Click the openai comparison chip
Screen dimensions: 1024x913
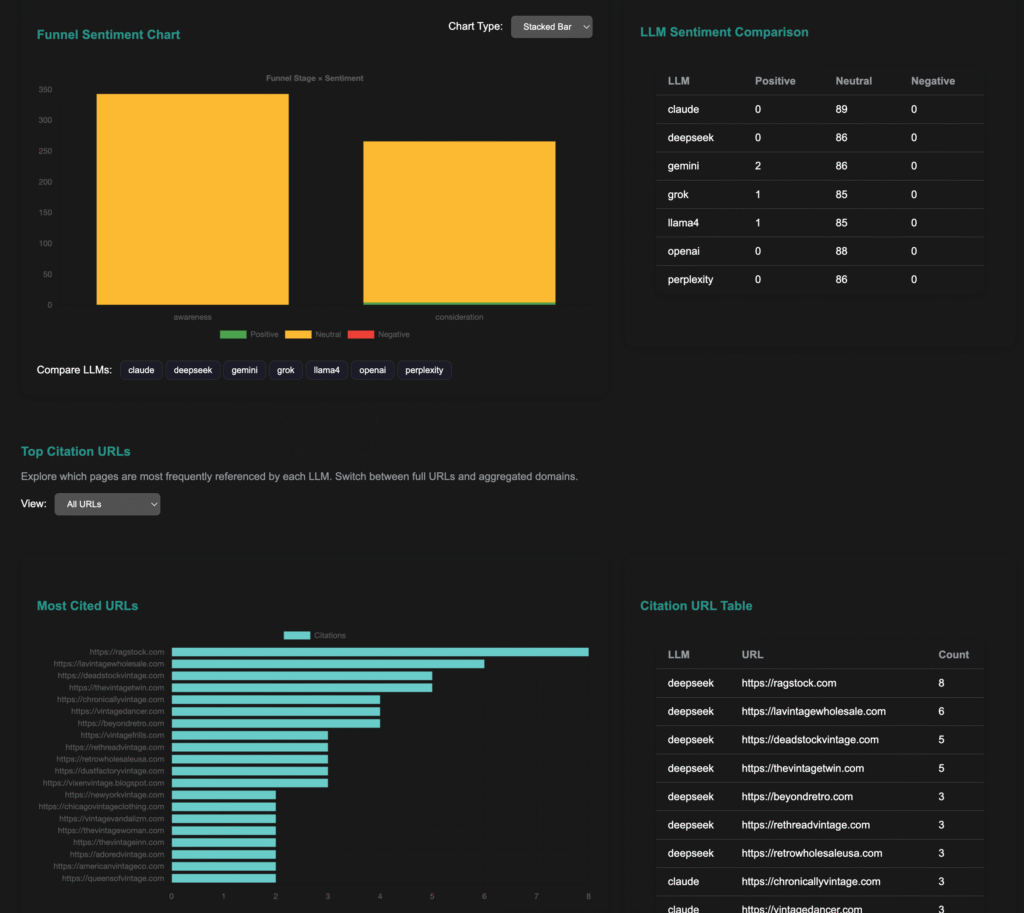[372, 370]
